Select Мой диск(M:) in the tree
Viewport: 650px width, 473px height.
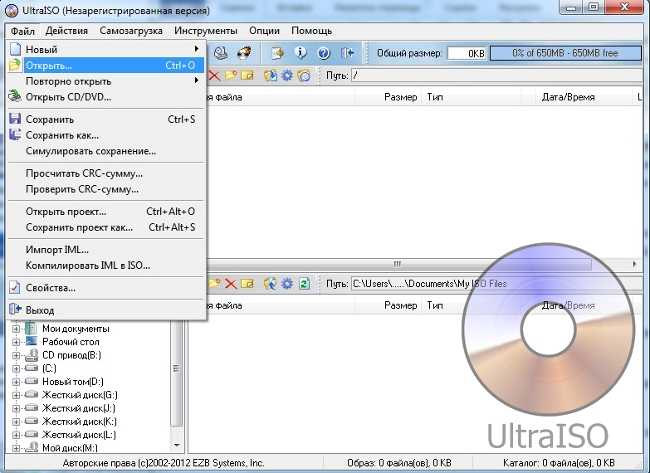pyautogui.click(x=70, y=448)
